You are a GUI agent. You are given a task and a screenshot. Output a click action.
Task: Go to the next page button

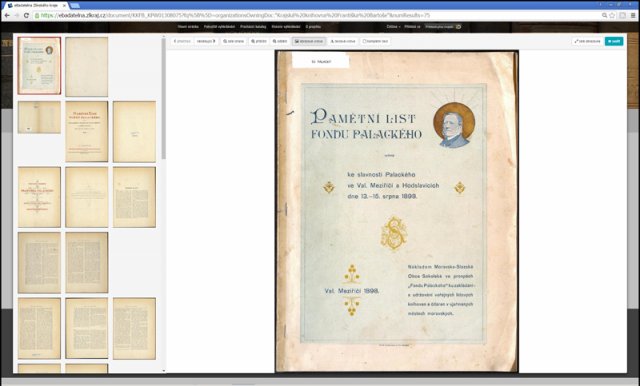coord(206,41)
